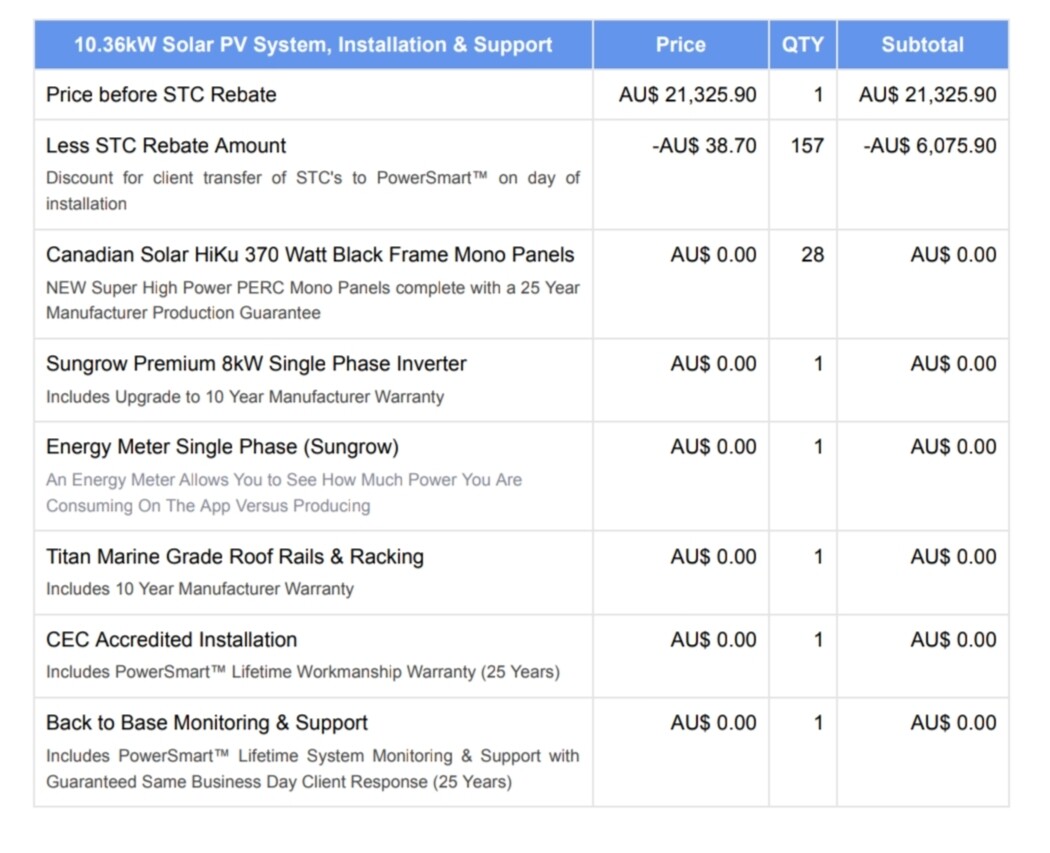
Task: Click the 'Price' column header
Action: tap(680, 45)
